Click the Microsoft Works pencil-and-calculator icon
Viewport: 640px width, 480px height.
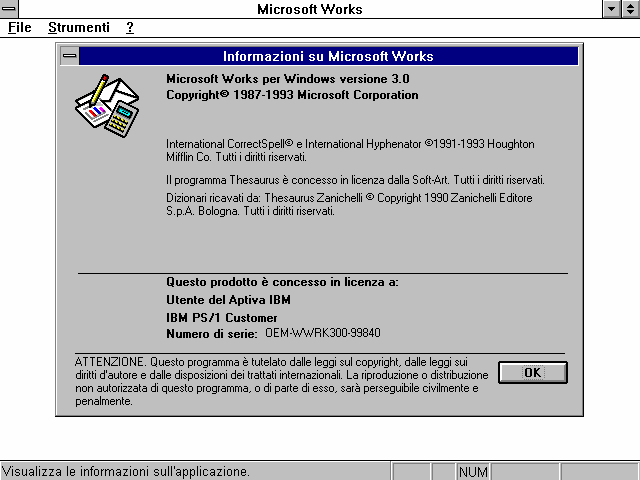tap(107, 106)
